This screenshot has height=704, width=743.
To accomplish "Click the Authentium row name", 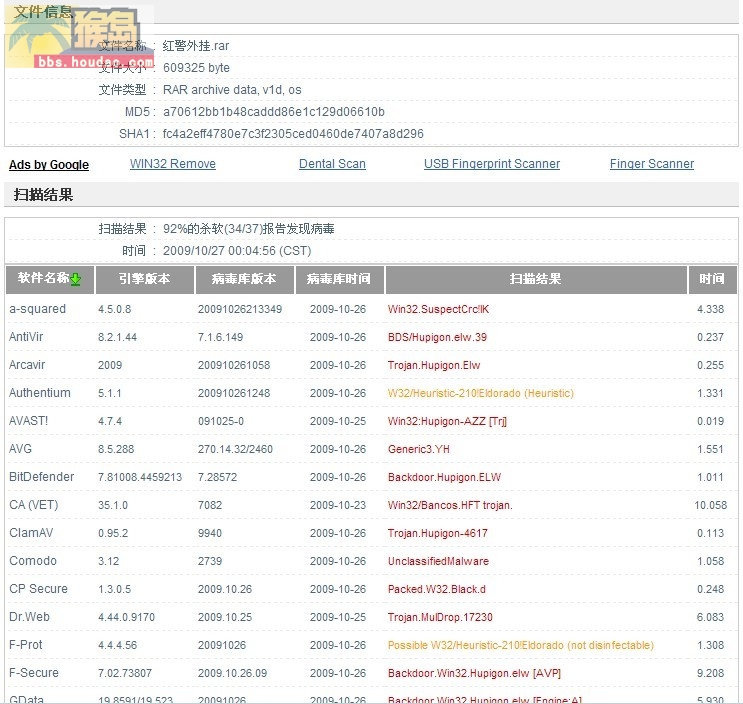I will [40, 393].
